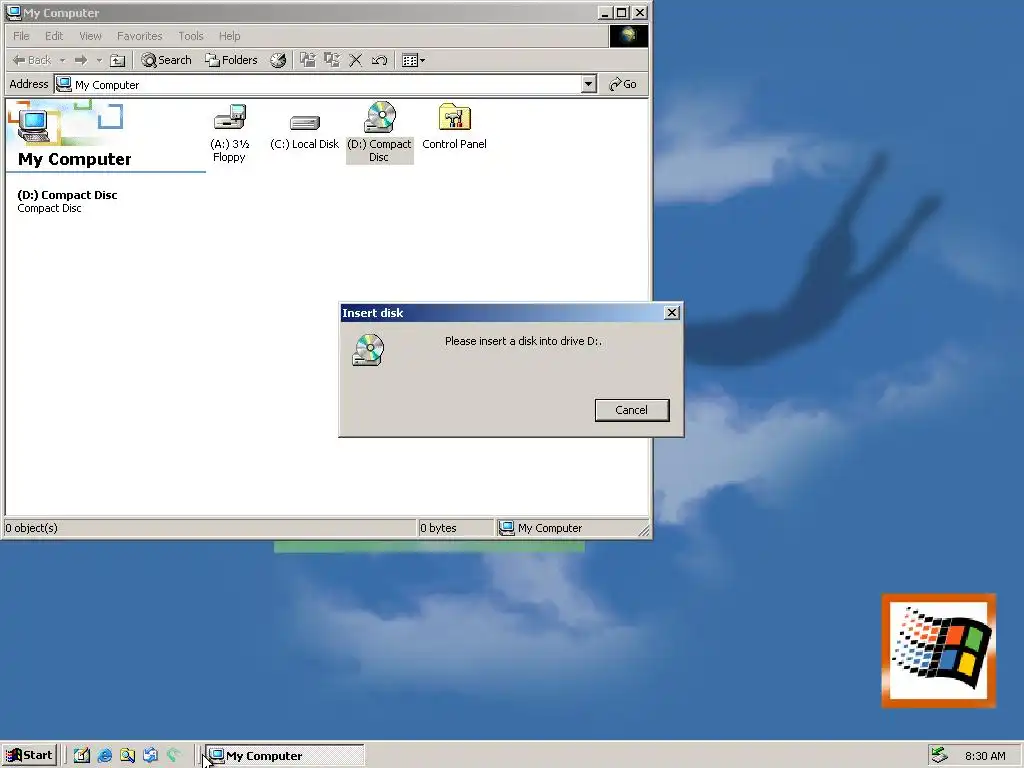The image size is (1024, 768).
Task: Select the (A:) 3½ Floppy drive icon
Action: pyautogui.click(x=229, y=133)
